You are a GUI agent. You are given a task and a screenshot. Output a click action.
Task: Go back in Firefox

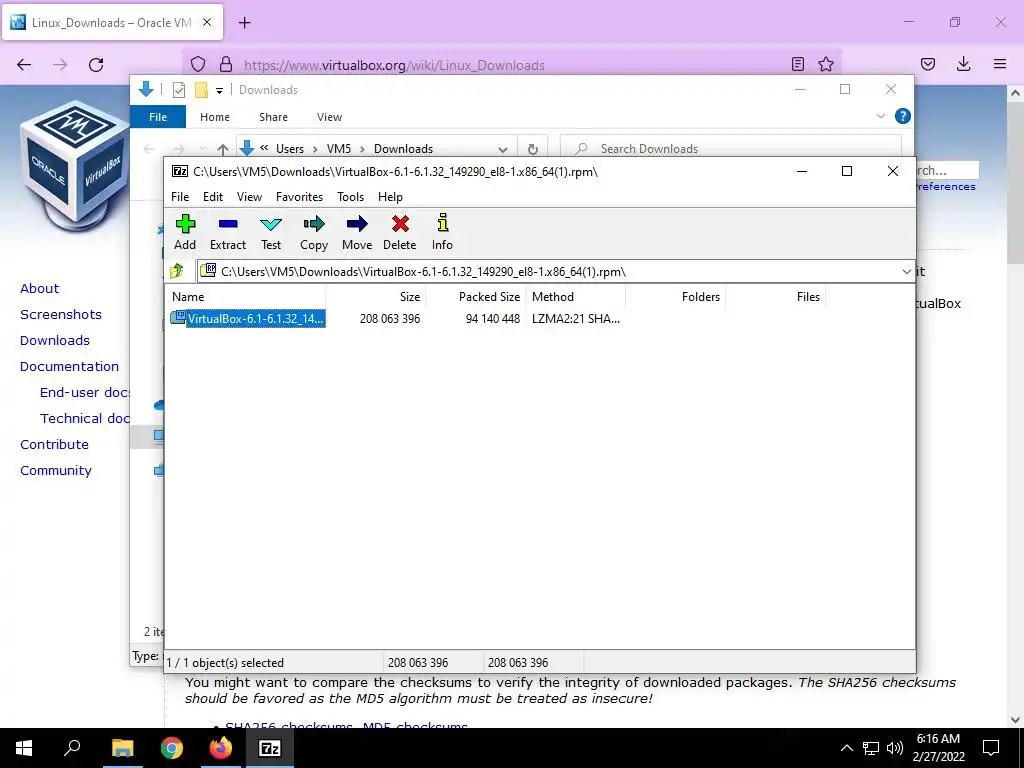pos(24,64)
